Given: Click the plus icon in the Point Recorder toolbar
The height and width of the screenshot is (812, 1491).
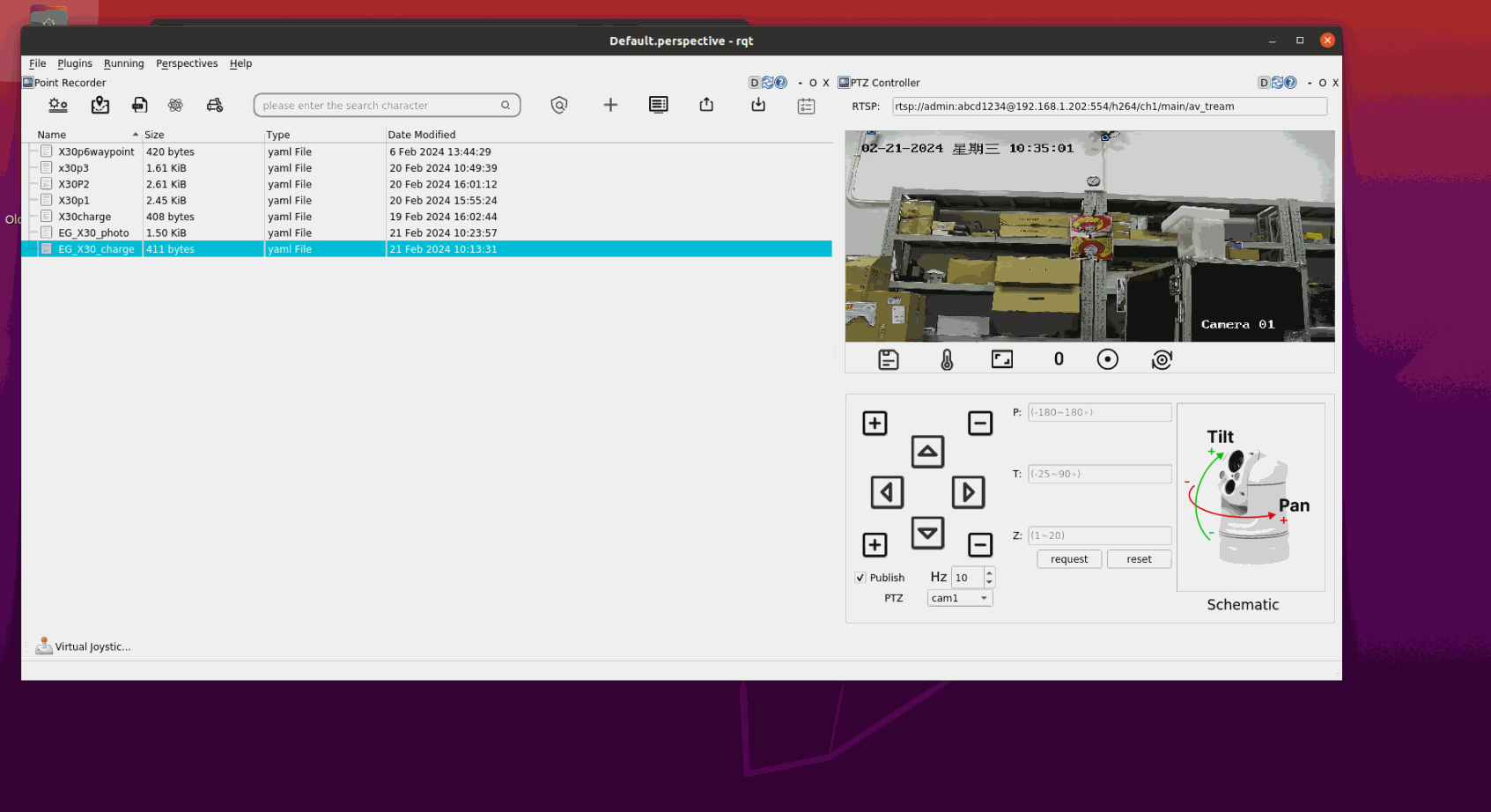Looking at the screenshot, I should [x=610, y=106].
